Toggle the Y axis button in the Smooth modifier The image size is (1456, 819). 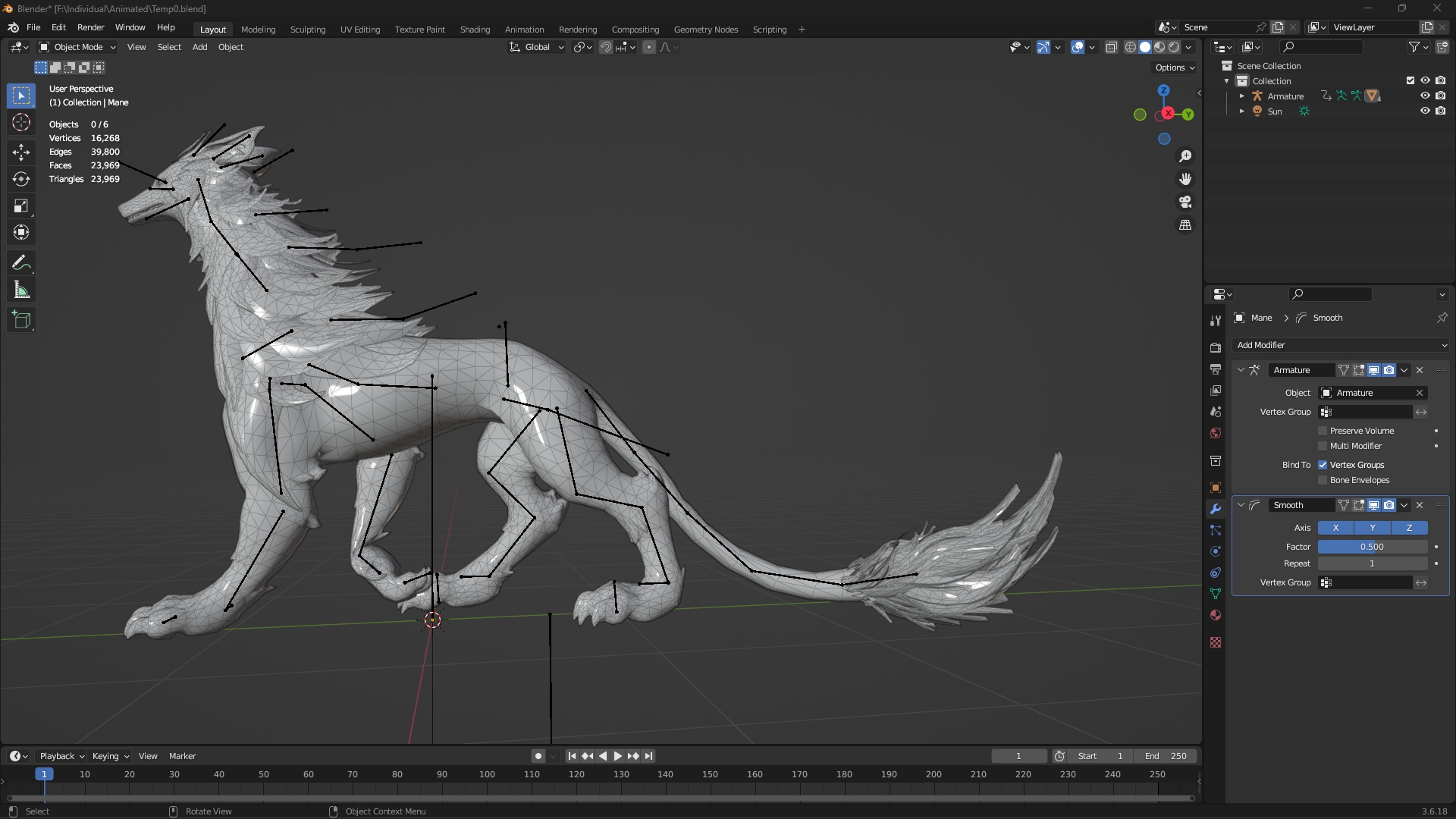[1373, 528]
